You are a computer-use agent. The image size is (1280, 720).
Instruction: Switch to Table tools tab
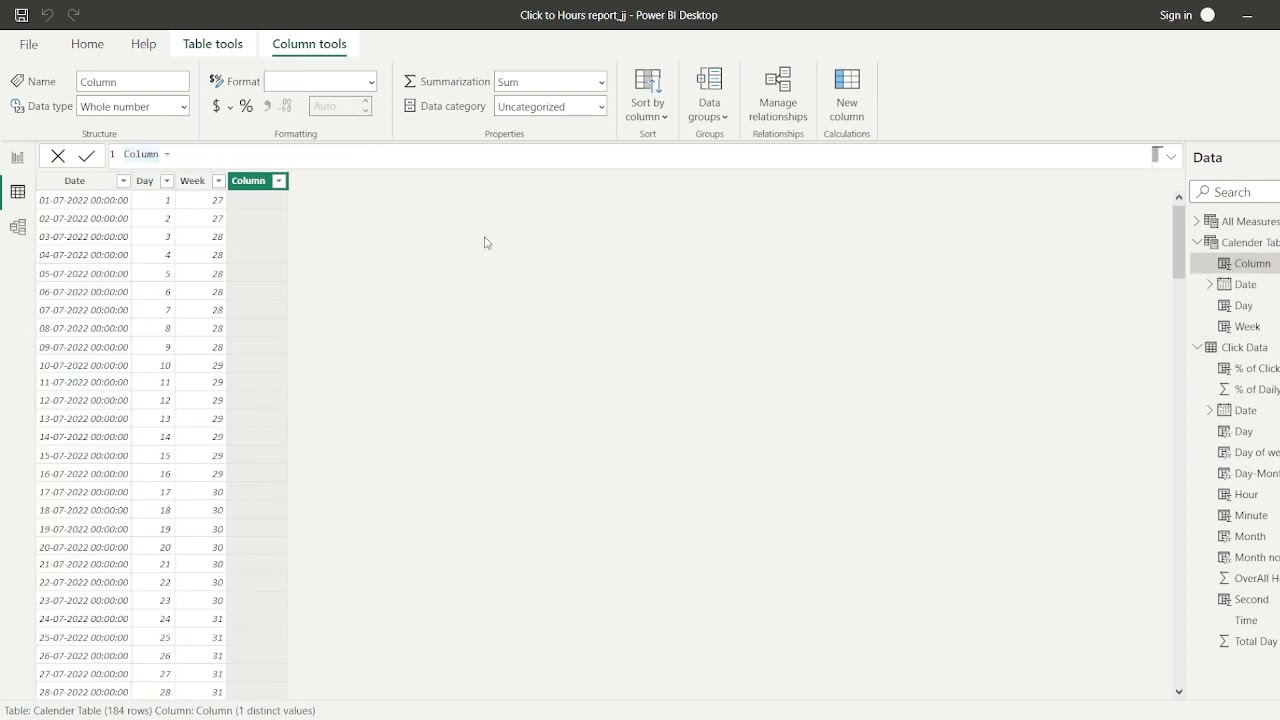point(213,44)
